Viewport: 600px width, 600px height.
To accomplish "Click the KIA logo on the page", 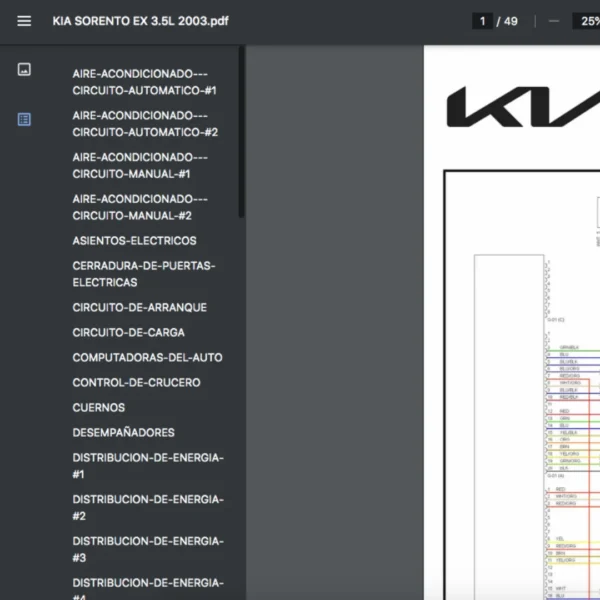I will (x=523, y=107).
